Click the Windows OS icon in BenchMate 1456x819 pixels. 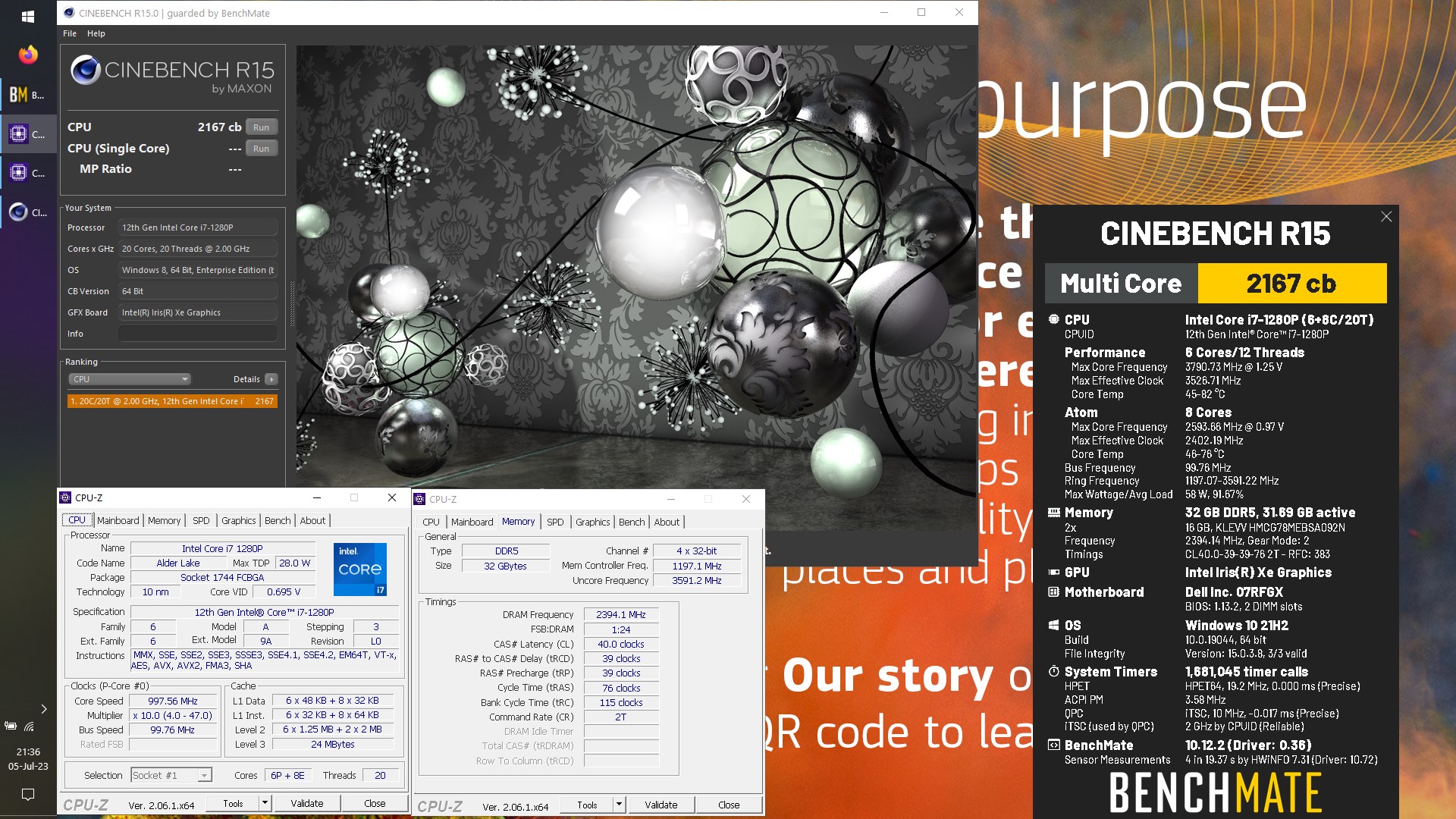pyautogui.click(x=1053, y=626)
